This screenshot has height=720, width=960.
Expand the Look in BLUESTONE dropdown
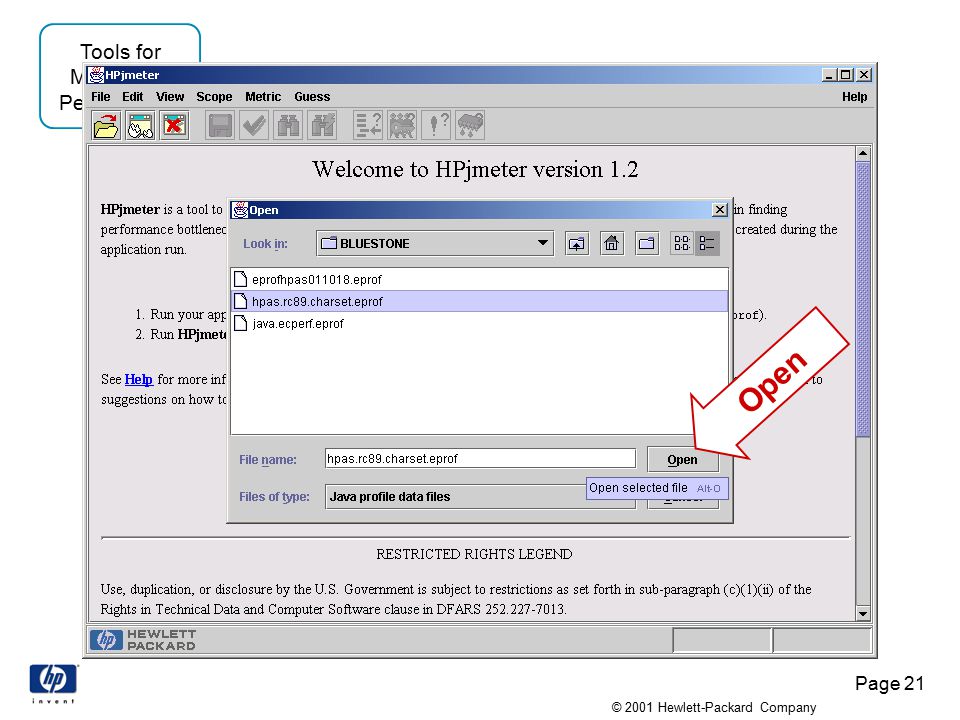click(x=542, y=243)
